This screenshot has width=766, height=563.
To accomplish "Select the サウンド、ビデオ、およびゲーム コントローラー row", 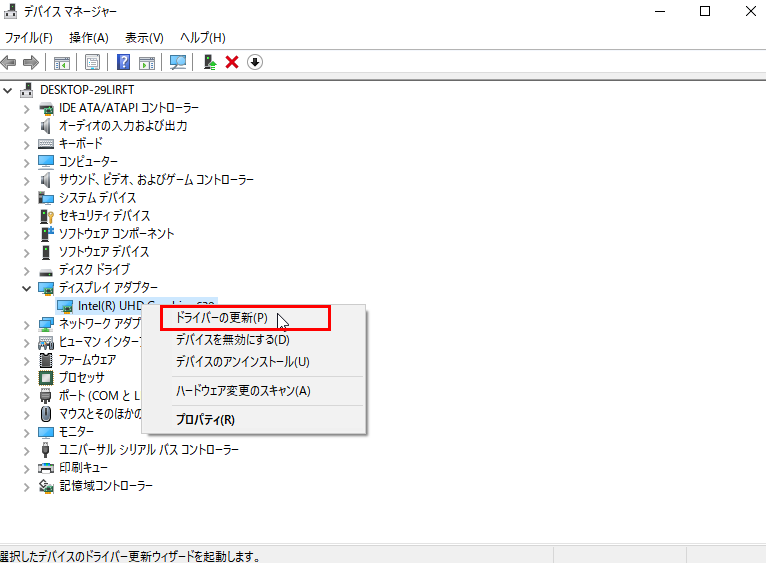I will (156, 180).
